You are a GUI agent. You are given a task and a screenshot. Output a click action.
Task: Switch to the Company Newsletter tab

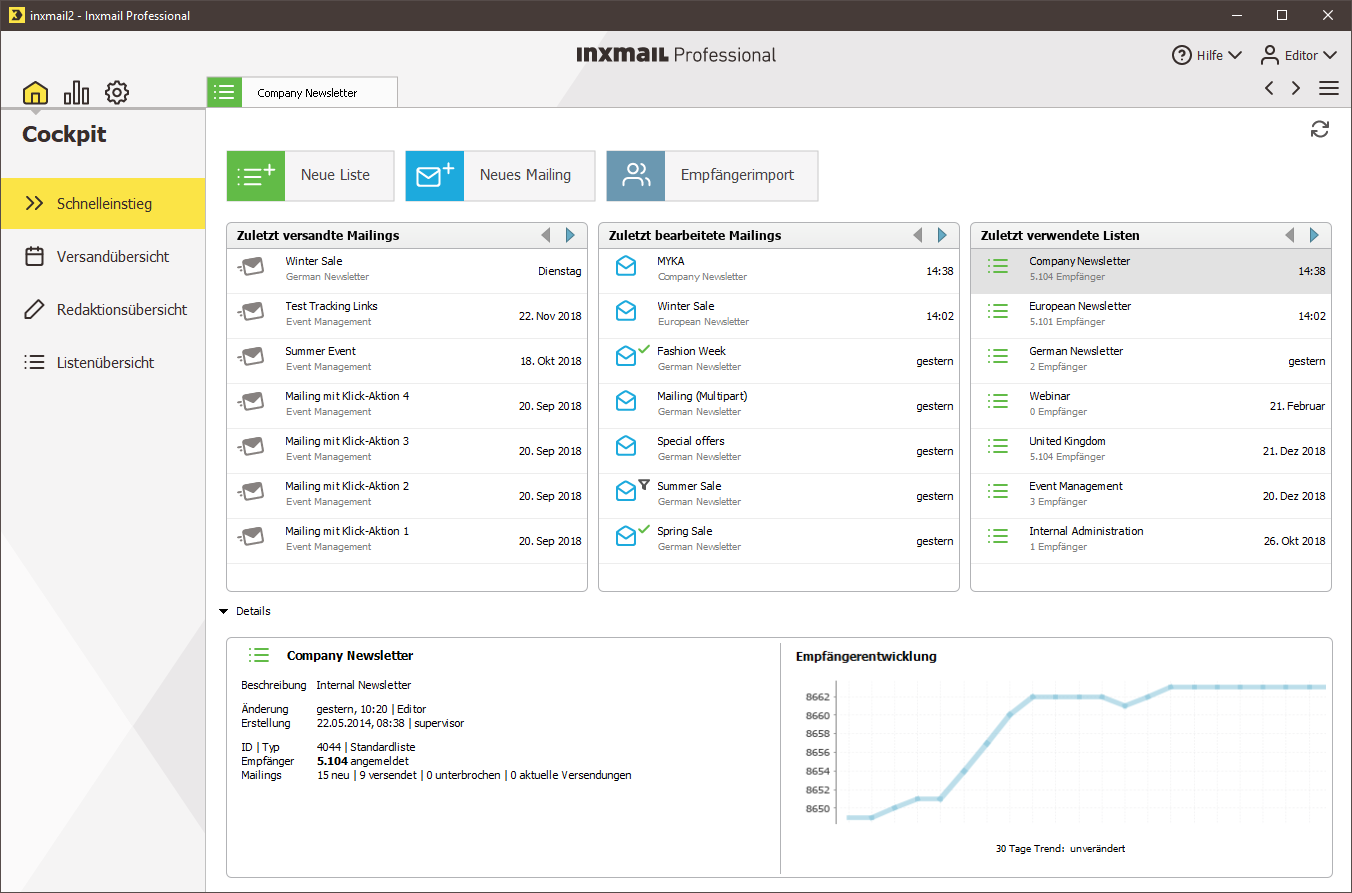pos(302,92)
